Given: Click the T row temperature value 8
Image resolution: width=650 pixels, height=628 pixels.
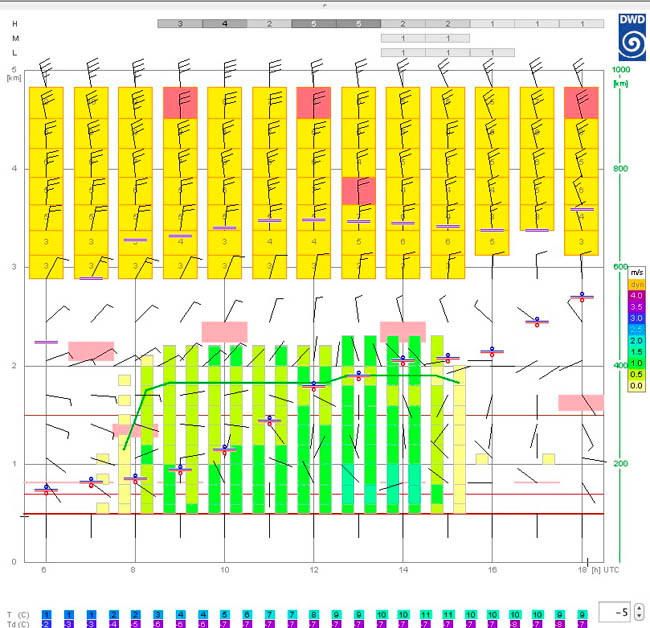Looking at the screenshot, I should (314, 615).
